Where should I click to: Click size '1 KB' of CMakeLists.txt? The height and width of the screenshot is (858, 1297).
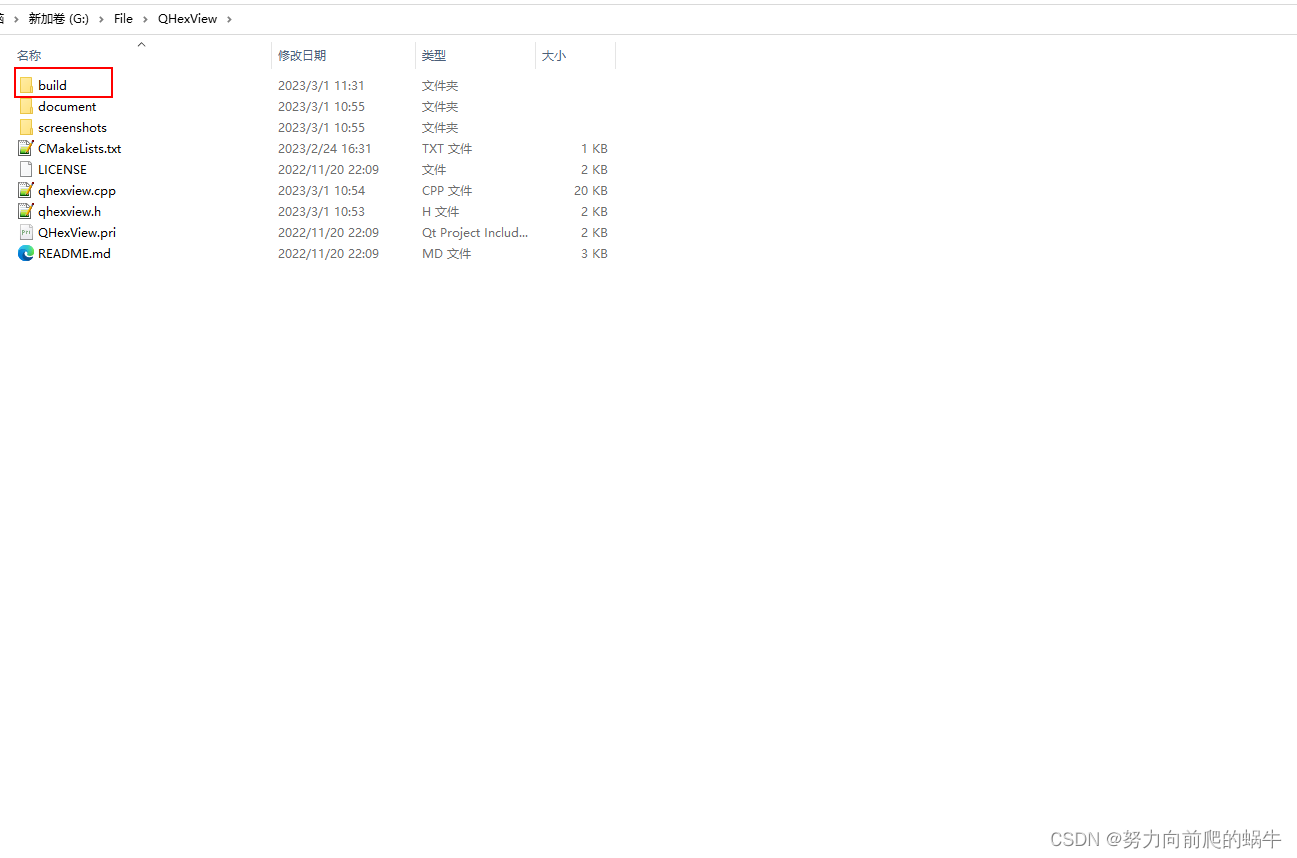(594, 148)
